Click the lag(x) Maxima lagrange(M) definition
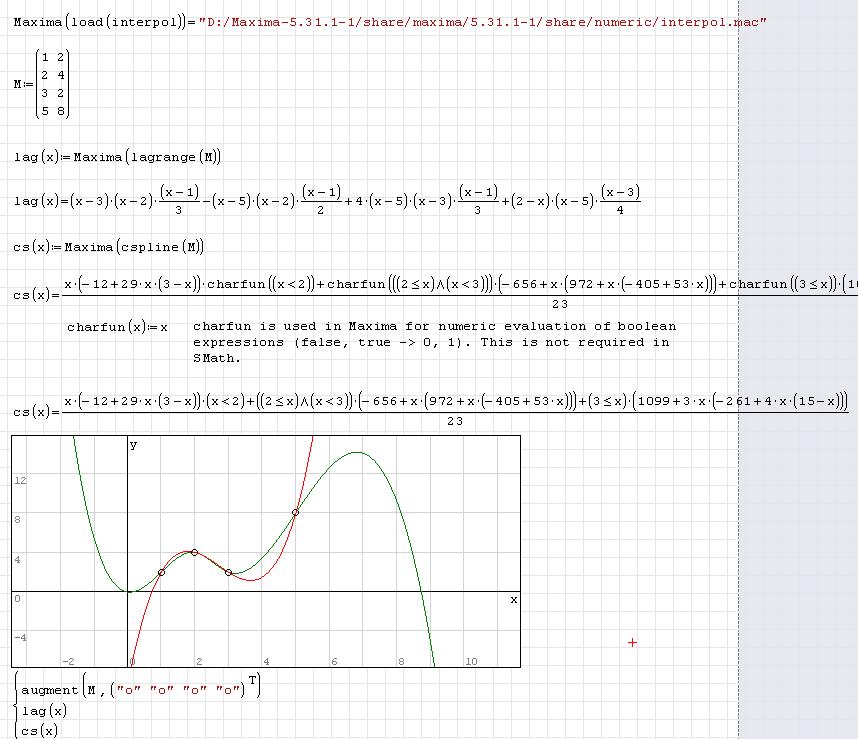Image resolution: width=858 pixels, height=739 pixels. pyautogui.click(x=117, y=157)
